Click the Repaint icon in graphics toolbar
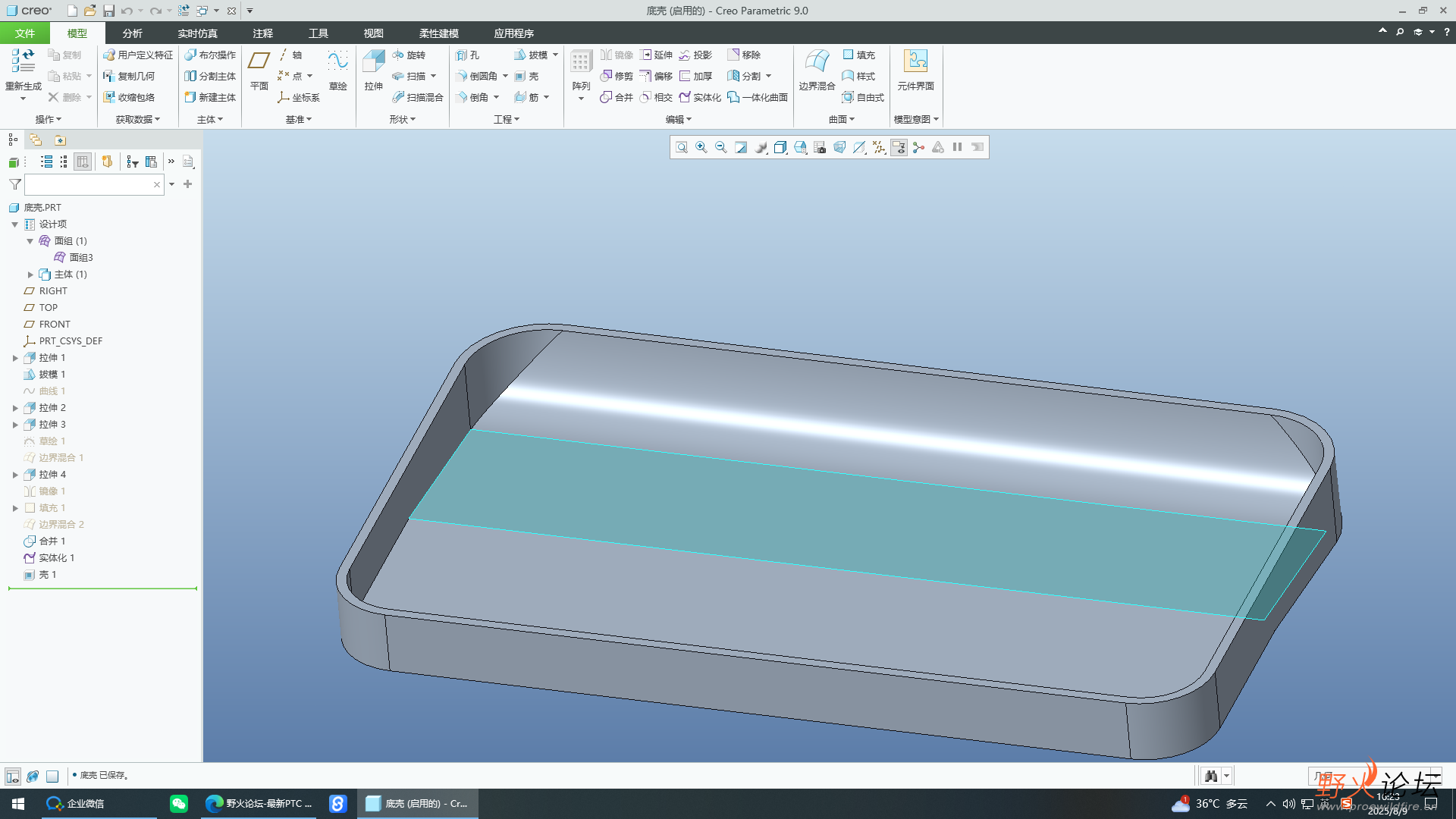1456x819 pixels. pos(741,147)
